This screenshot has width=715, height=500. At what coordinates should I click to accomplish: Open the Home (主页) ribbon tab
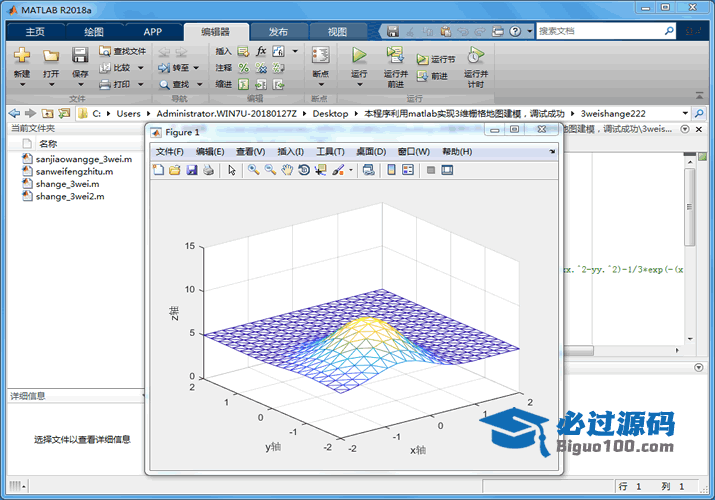[x=35, y=31]
